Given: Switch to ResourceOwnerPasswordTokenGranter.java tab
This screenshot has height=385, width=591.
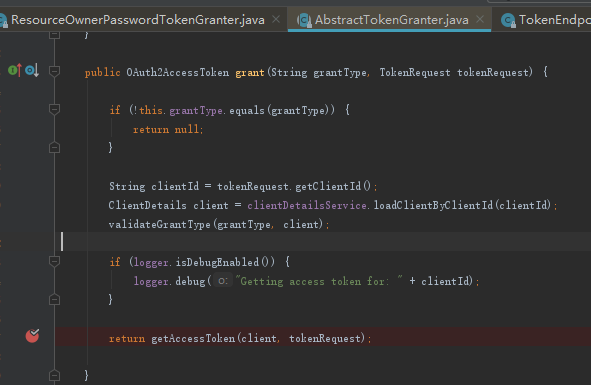Looking at the screenshot, I should (138, 20).
